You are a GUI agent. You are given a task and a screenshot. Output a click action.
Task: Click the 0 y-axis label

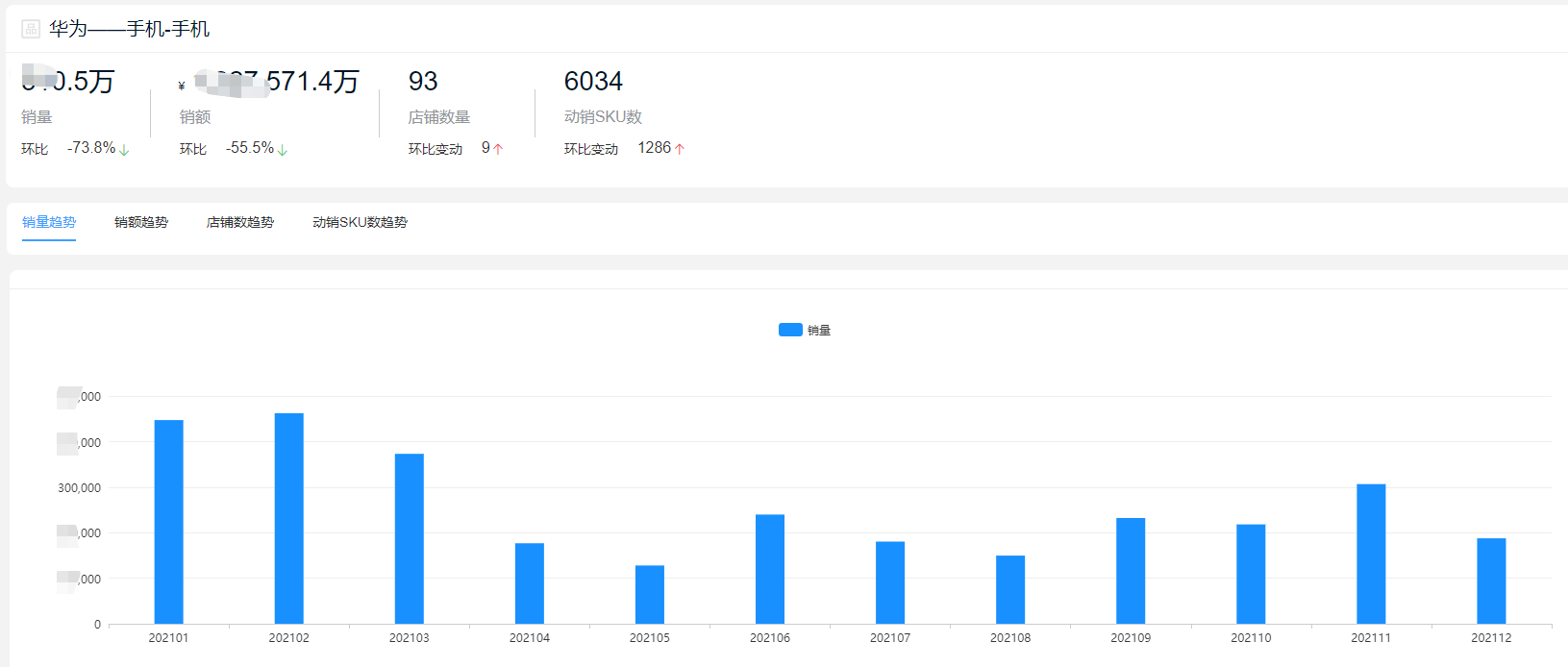coord(97,625)
